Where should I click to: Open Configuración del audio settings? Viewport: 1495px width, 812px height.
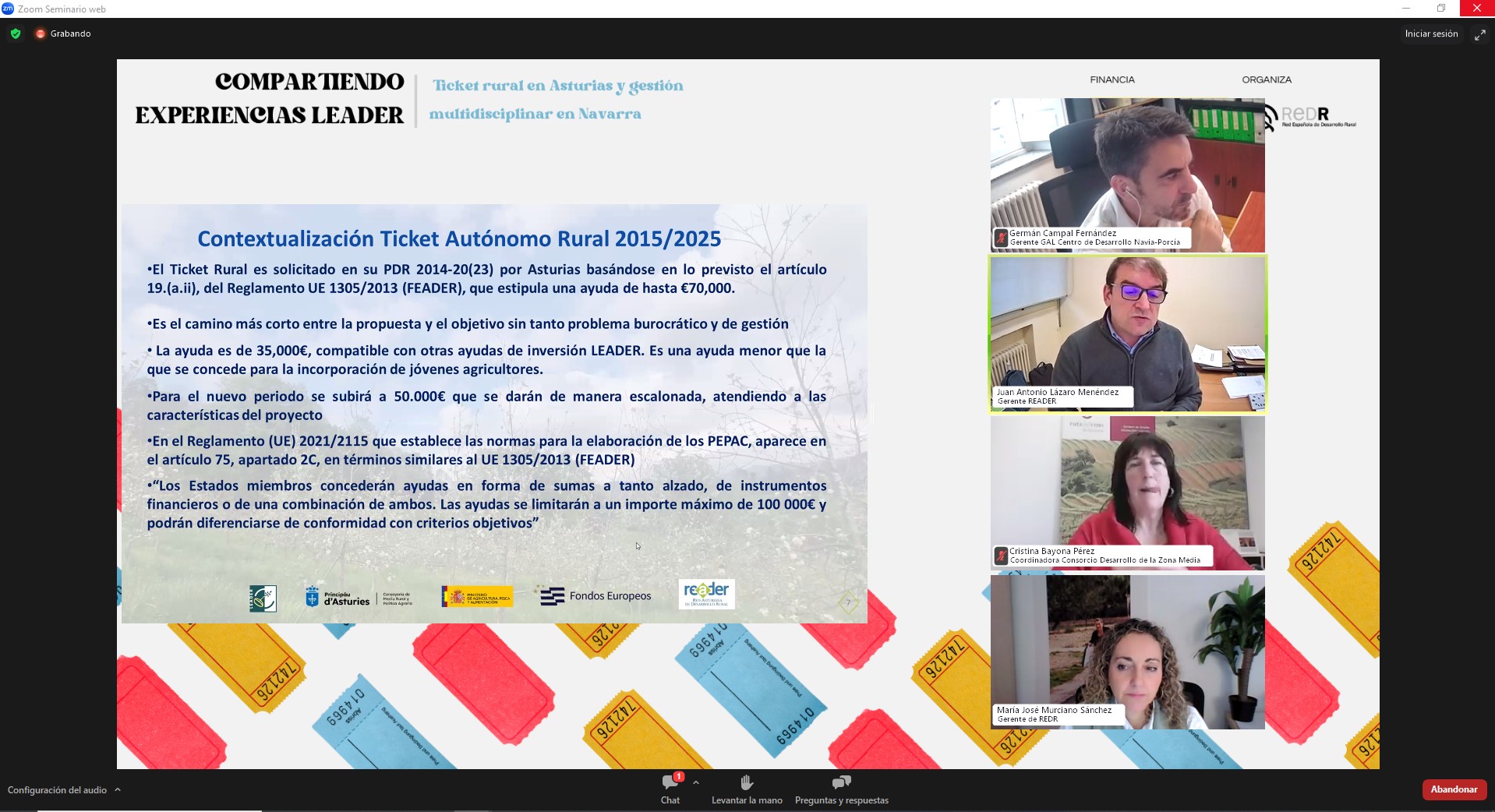(57, 789)
